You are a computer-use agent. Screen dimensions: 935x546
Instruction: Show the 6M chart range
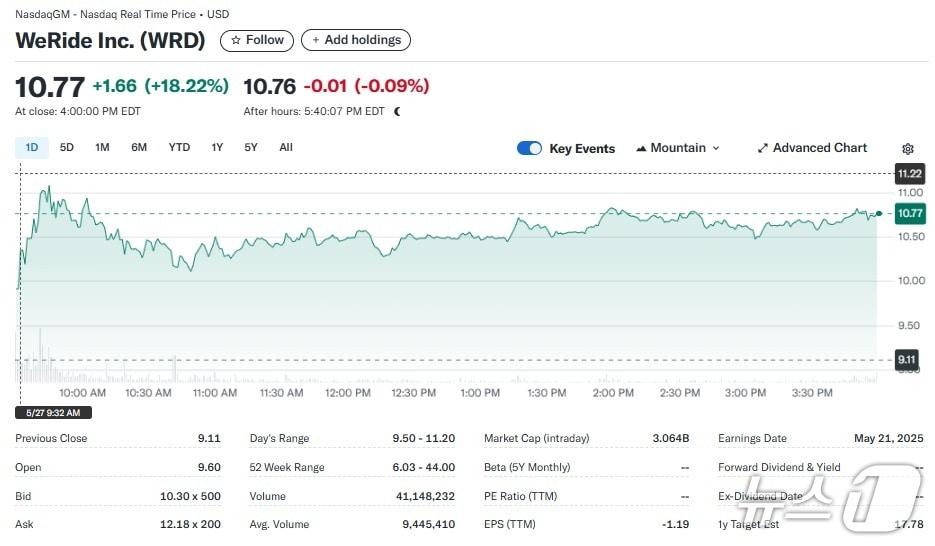tap(139, 148)
